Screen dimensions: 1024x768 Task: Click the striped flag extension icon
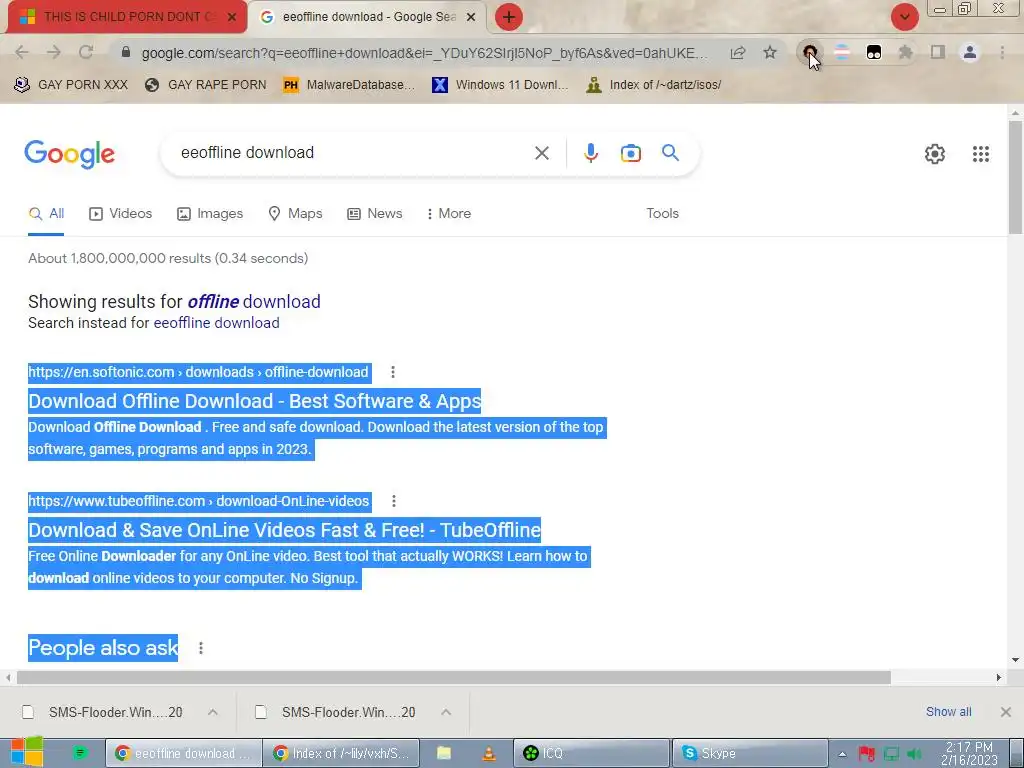pyautogui.click(x=842, y=53)
